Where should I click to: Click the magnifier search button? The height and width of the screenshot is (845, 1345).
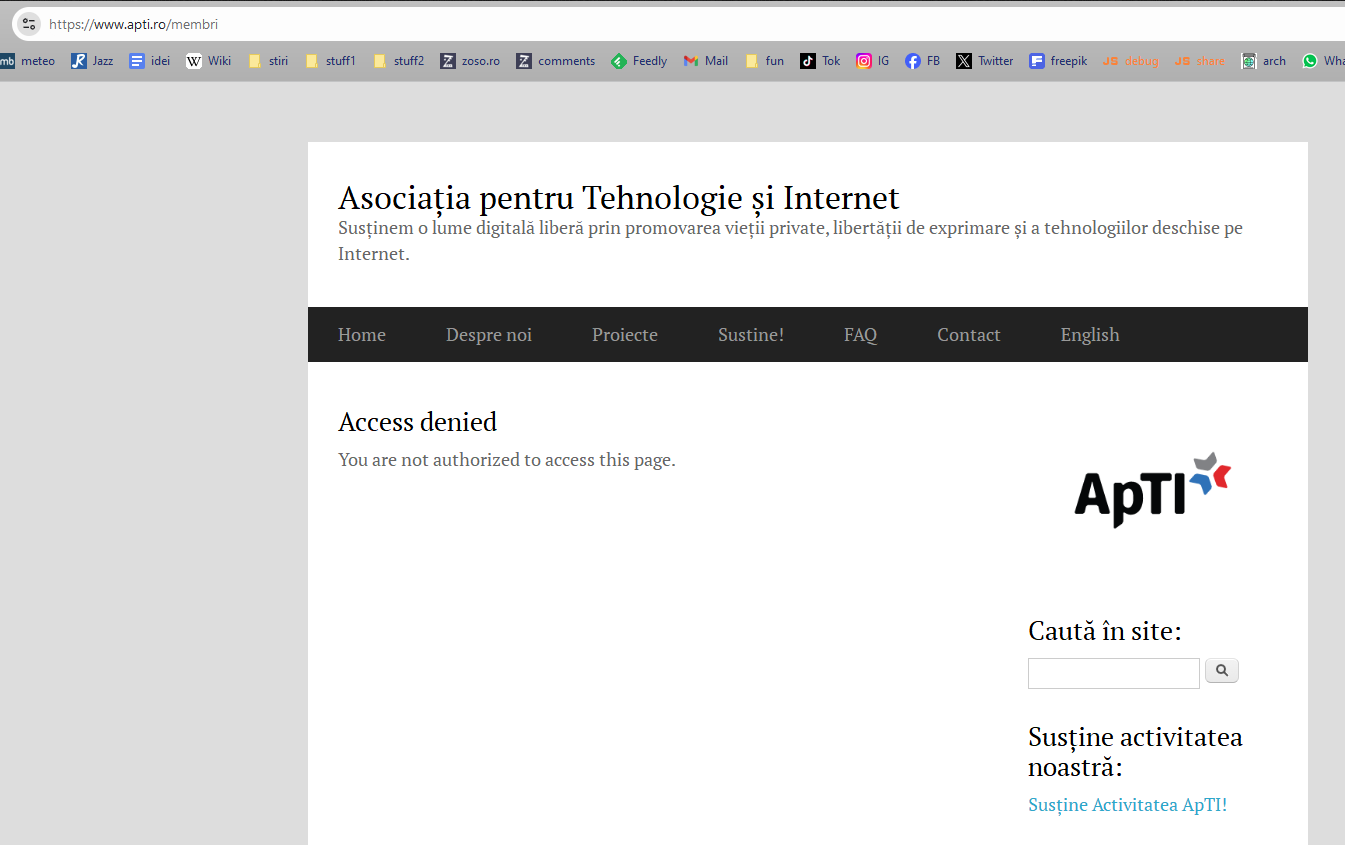[x=1221, y=671]
